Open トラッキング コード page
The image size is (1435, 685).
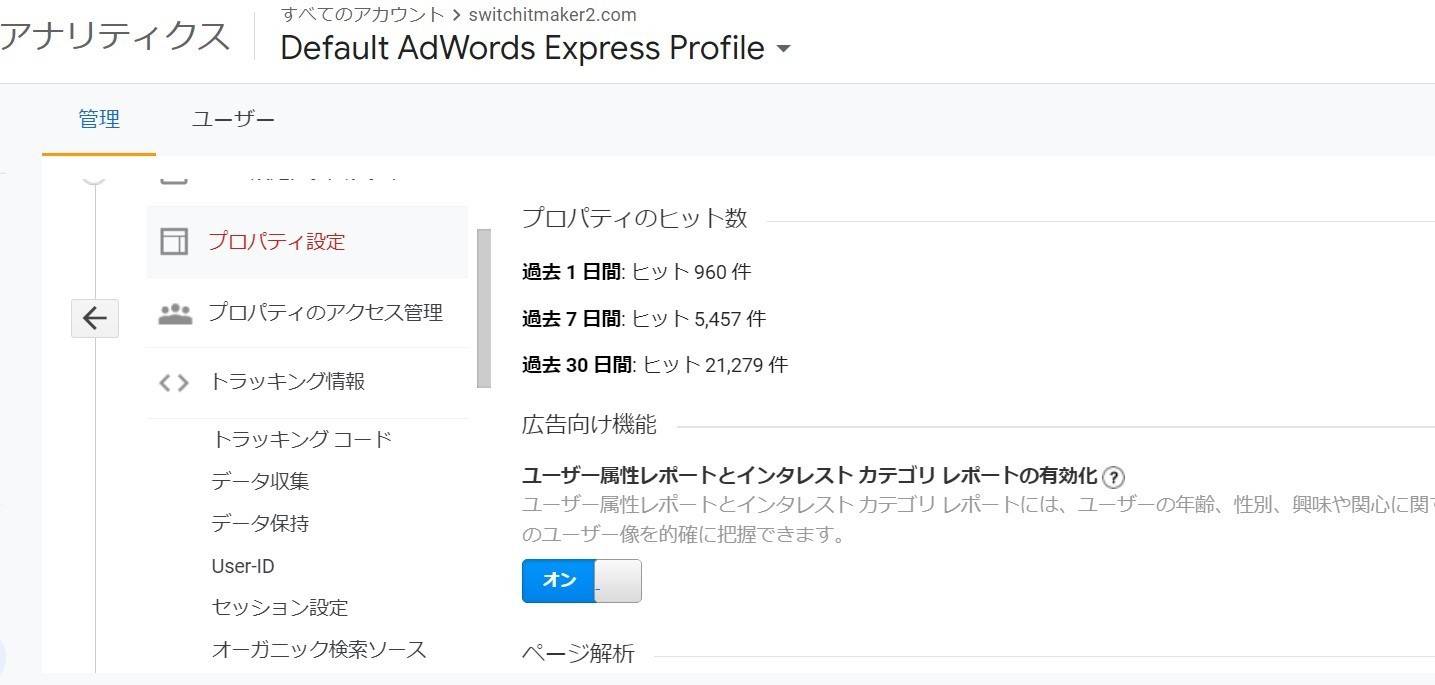pyautogui.click(x=302, y=439)
